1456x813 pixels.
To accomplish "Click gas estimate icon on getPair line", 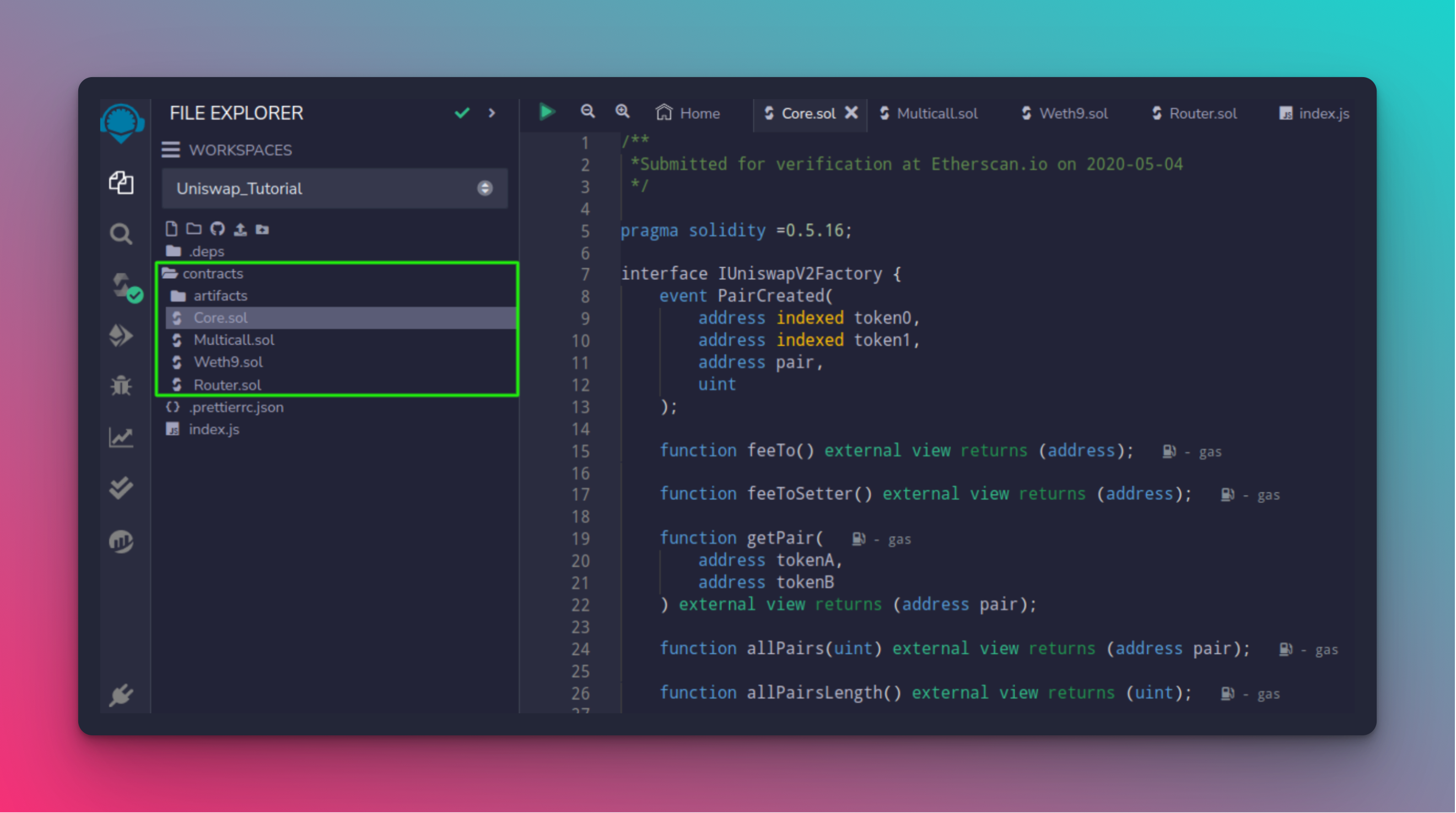I will coord(858,539).
